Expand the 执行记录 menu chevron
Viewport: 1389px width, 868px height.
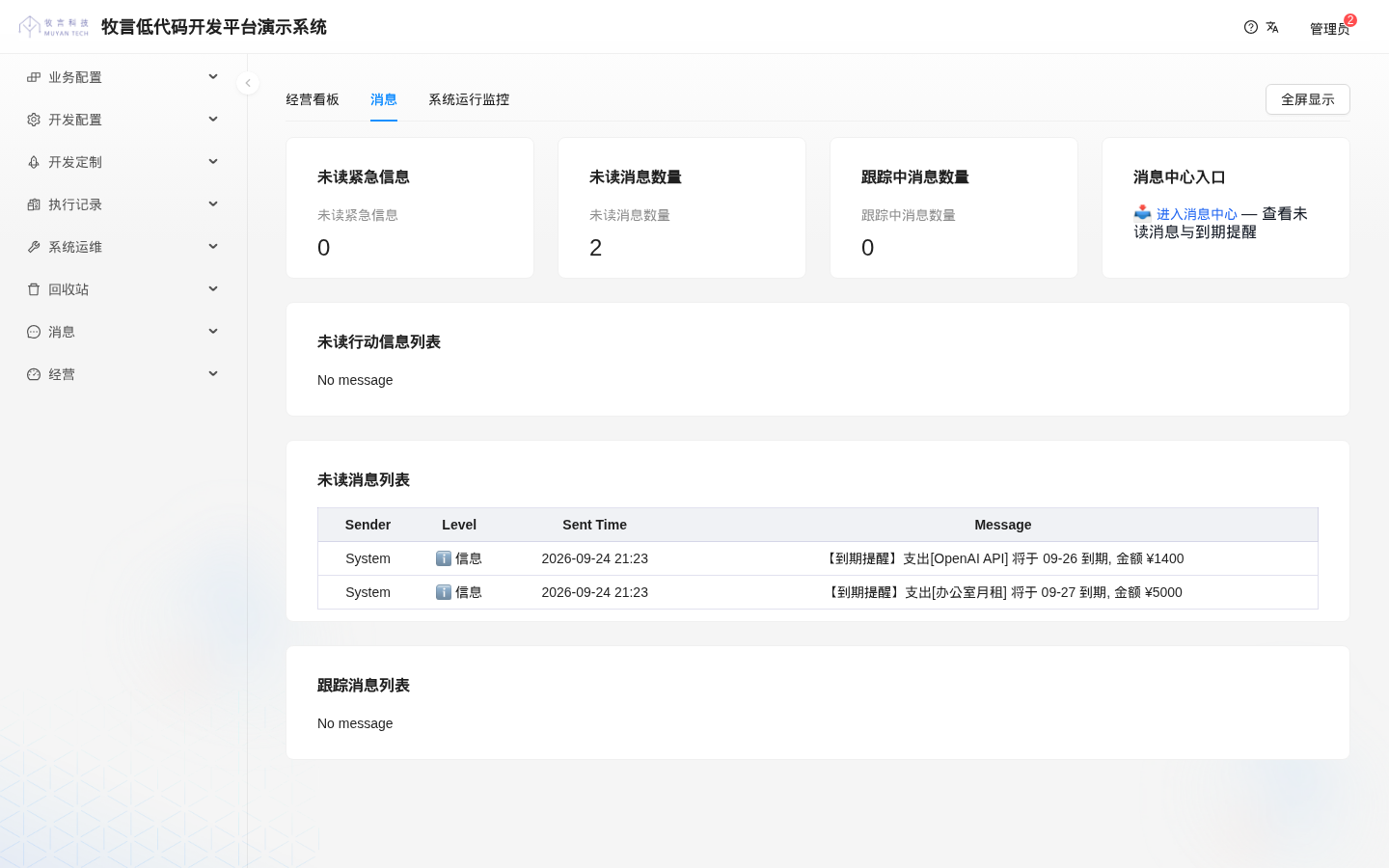click(213, 204)
